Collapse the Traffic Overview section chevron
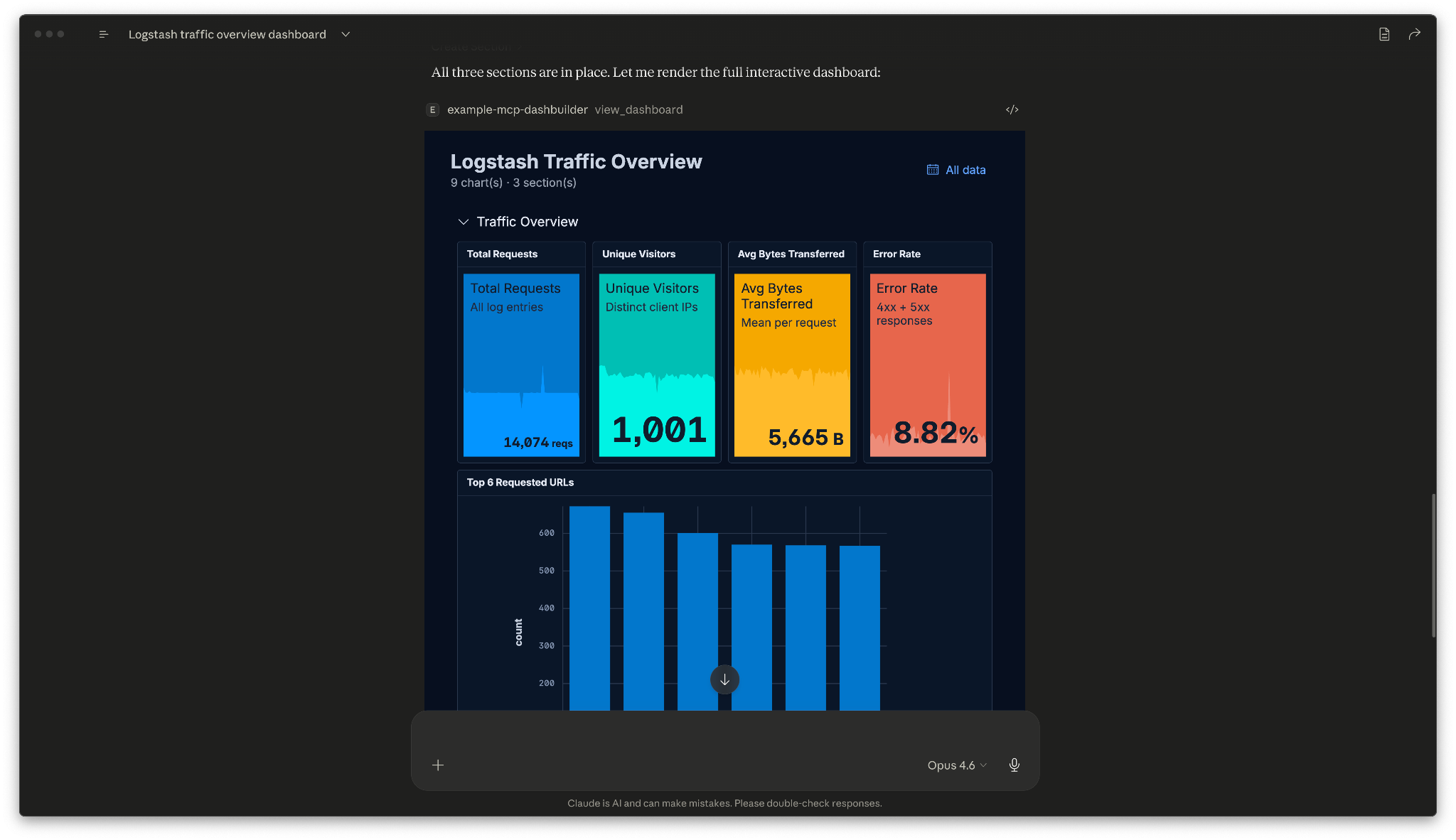The height and width of the screenshot is (840, 1456). (464, 222)
